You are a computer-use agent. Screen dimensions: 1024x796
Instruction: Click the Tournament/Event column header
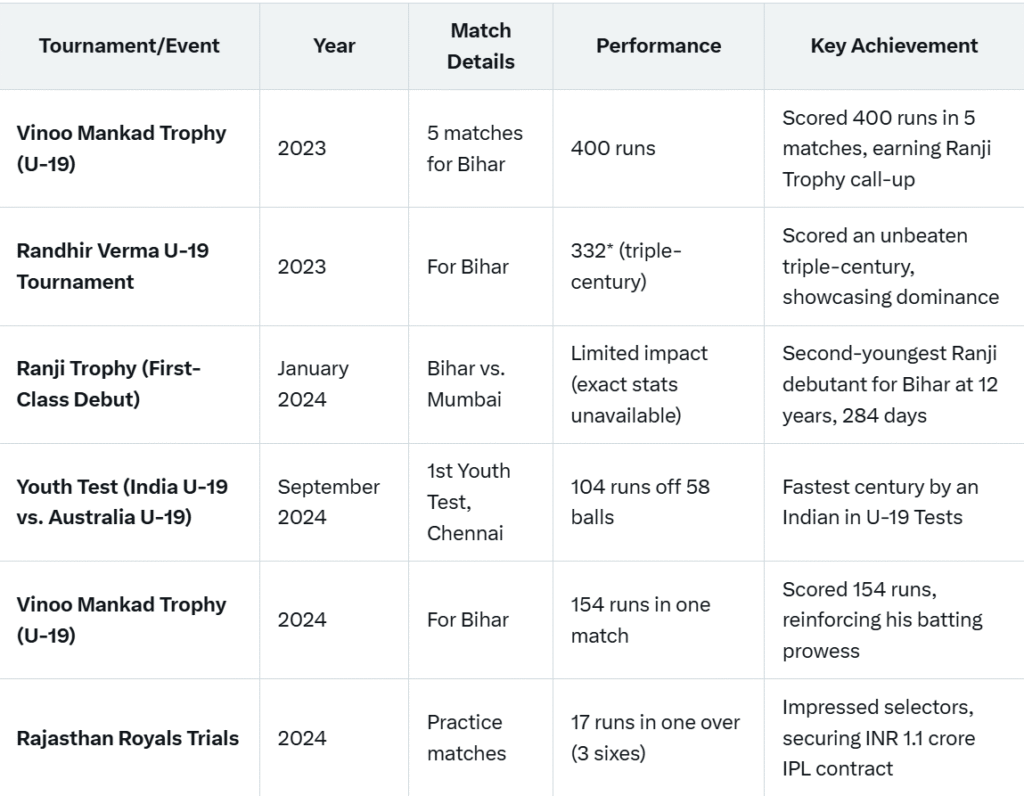tap(129, 46)
